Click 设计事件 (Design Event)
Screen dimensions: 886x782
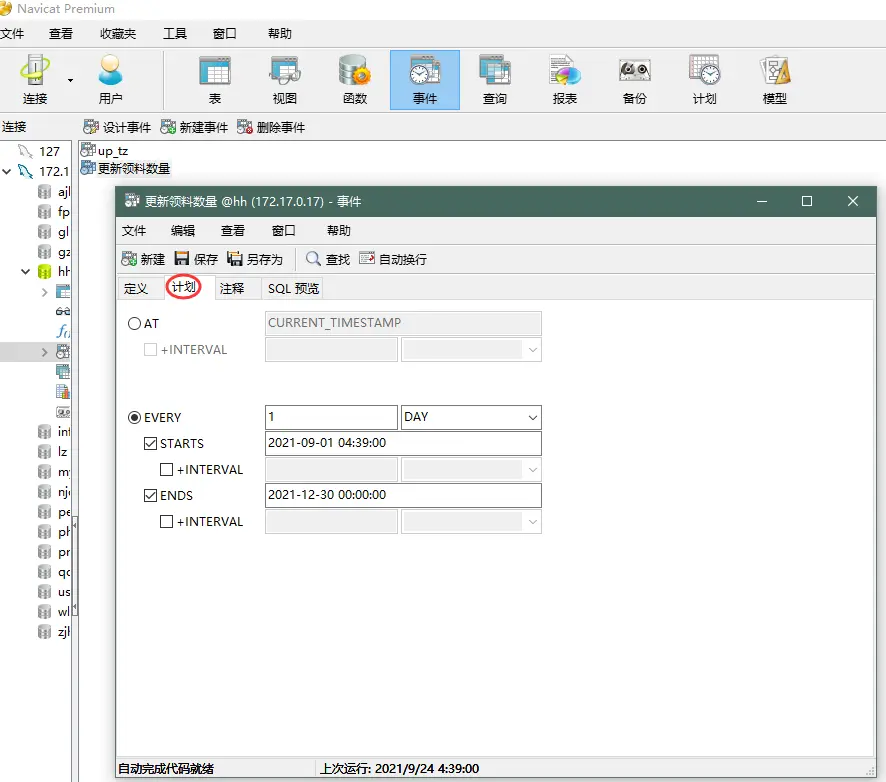[117, 127]
